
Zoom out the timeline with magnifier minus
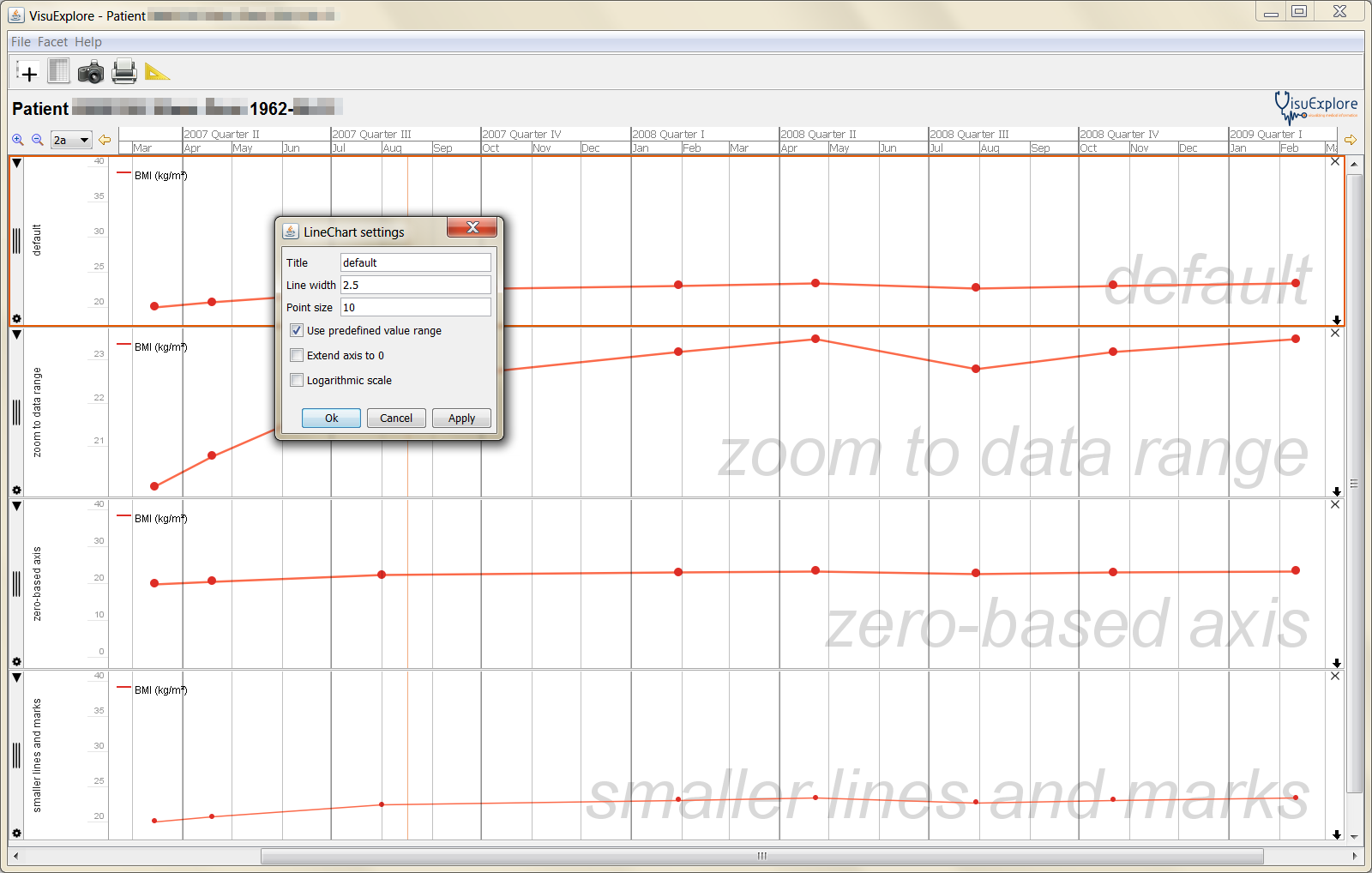(38, 140)
